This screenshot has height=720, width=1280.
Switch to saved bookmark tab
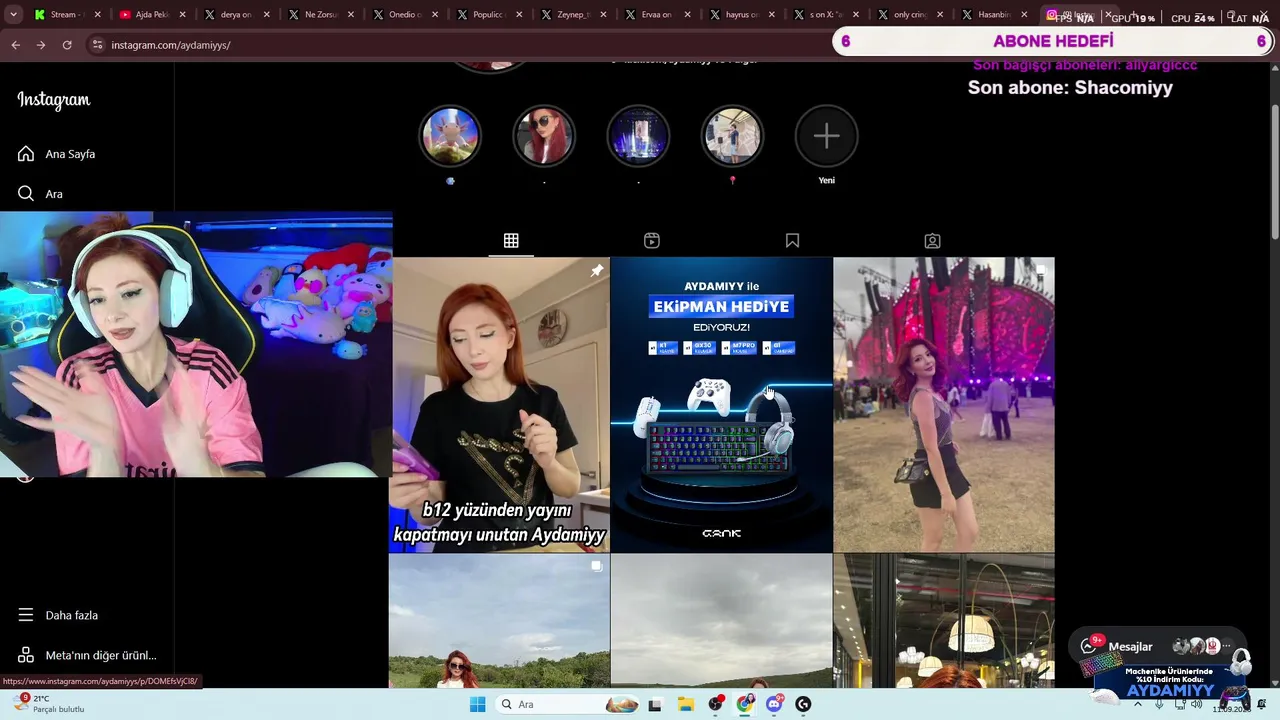tap(792, 241)
